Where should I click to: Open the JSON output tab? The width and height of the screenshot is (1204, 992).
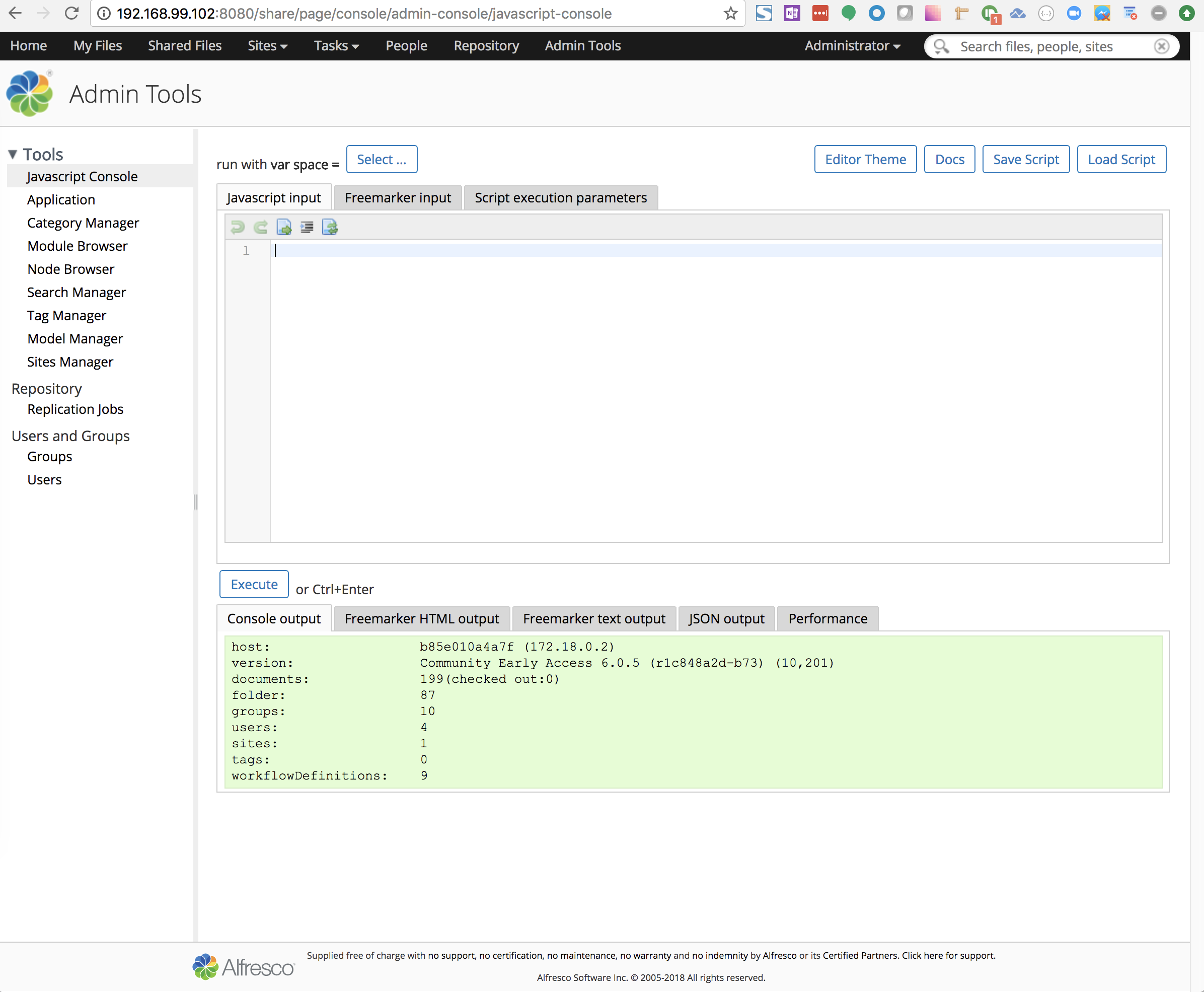(726, 619)
